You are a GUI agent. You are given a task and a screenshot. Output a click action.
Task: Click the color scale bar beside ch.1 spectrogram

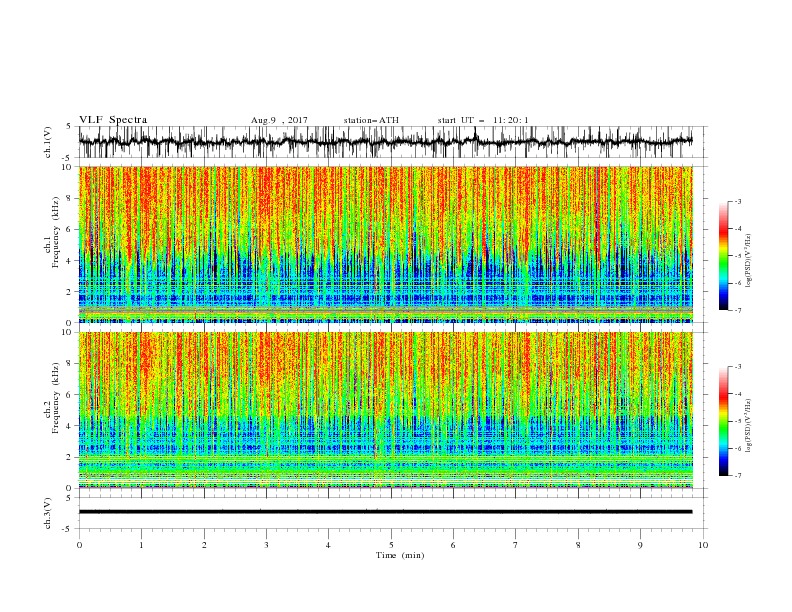[x=723, y=255]
